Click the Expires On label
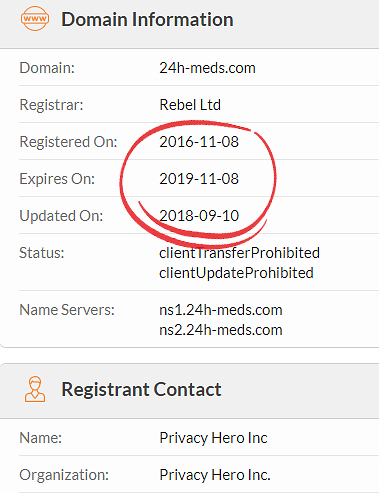Viewport: 379px width, 493px height. pyautogui.click(x=57, y=179)
